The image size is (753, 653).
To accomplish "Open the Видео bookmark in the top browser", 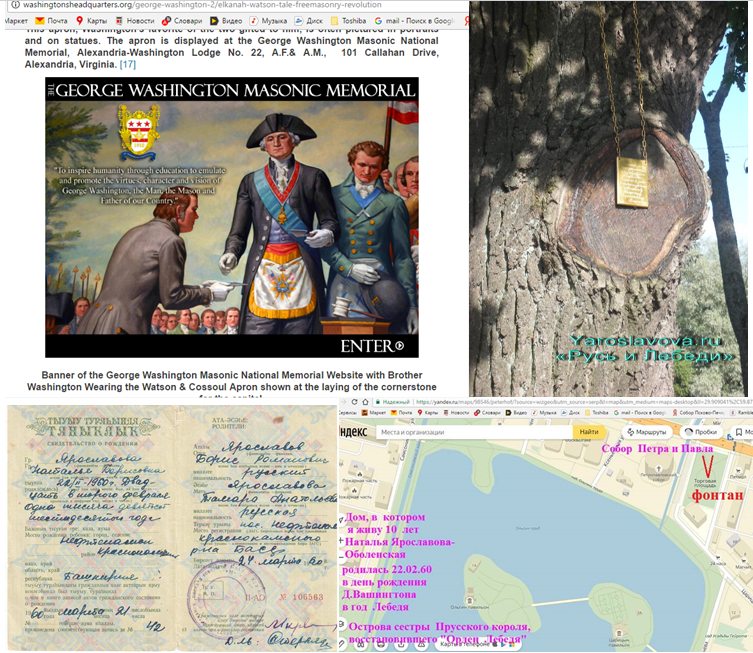I will pyautogui.click(x=226, y=21).
